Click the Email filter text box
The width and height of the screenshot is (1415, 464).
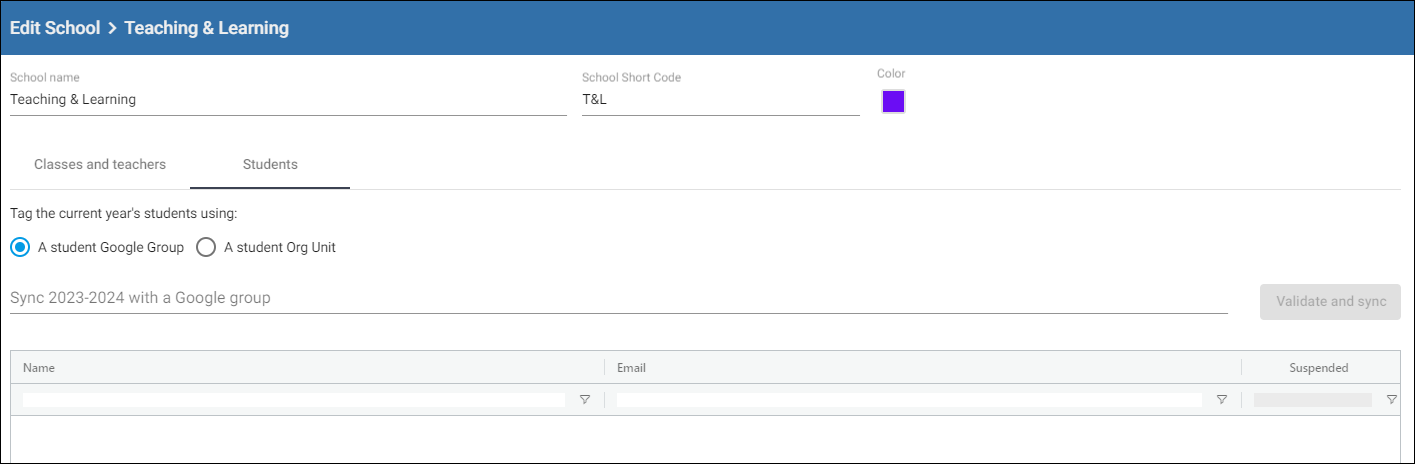[909, 400]
